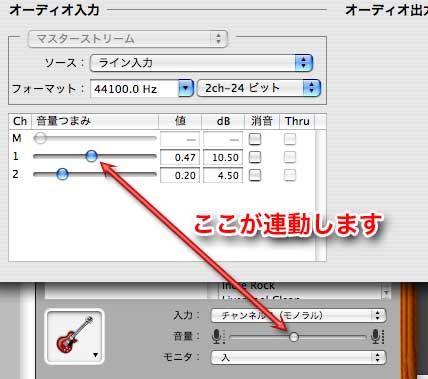
Task: Mute channel 1 with the 消音 checkbox
Action: pos(255,157)
